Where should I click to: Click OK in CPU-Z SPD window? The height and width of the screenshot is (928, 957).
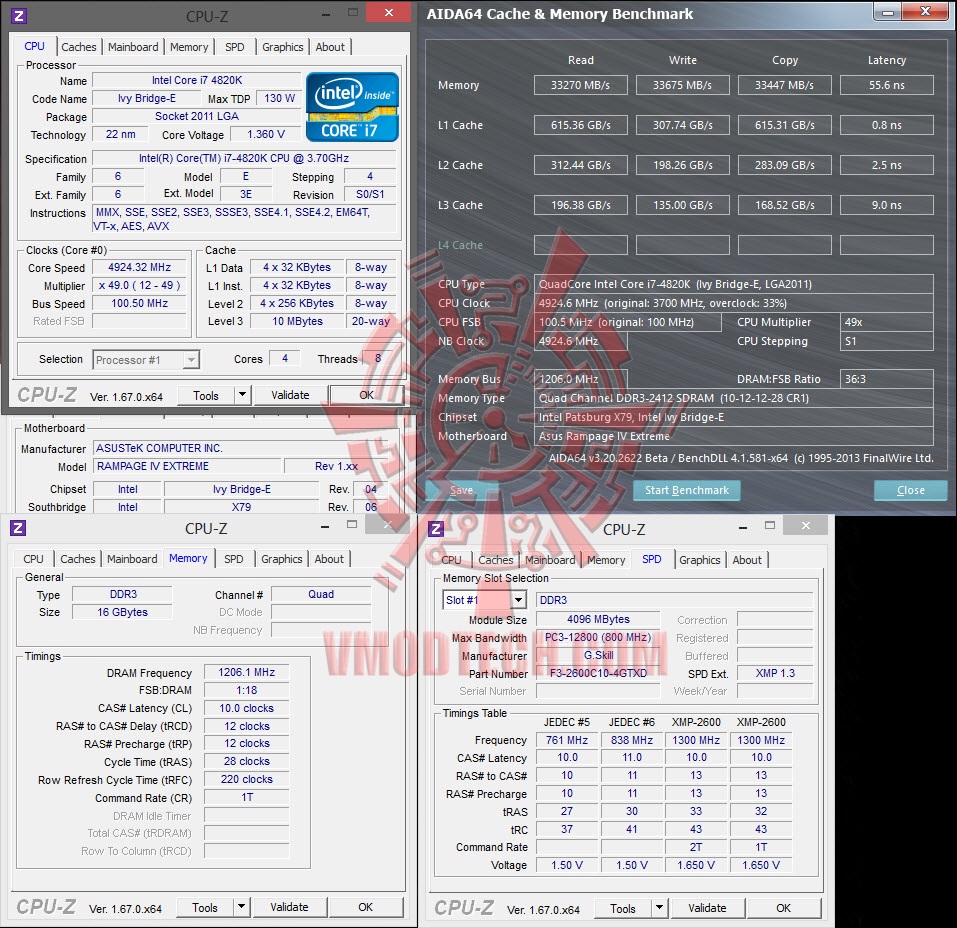click(x=784, y=908)
